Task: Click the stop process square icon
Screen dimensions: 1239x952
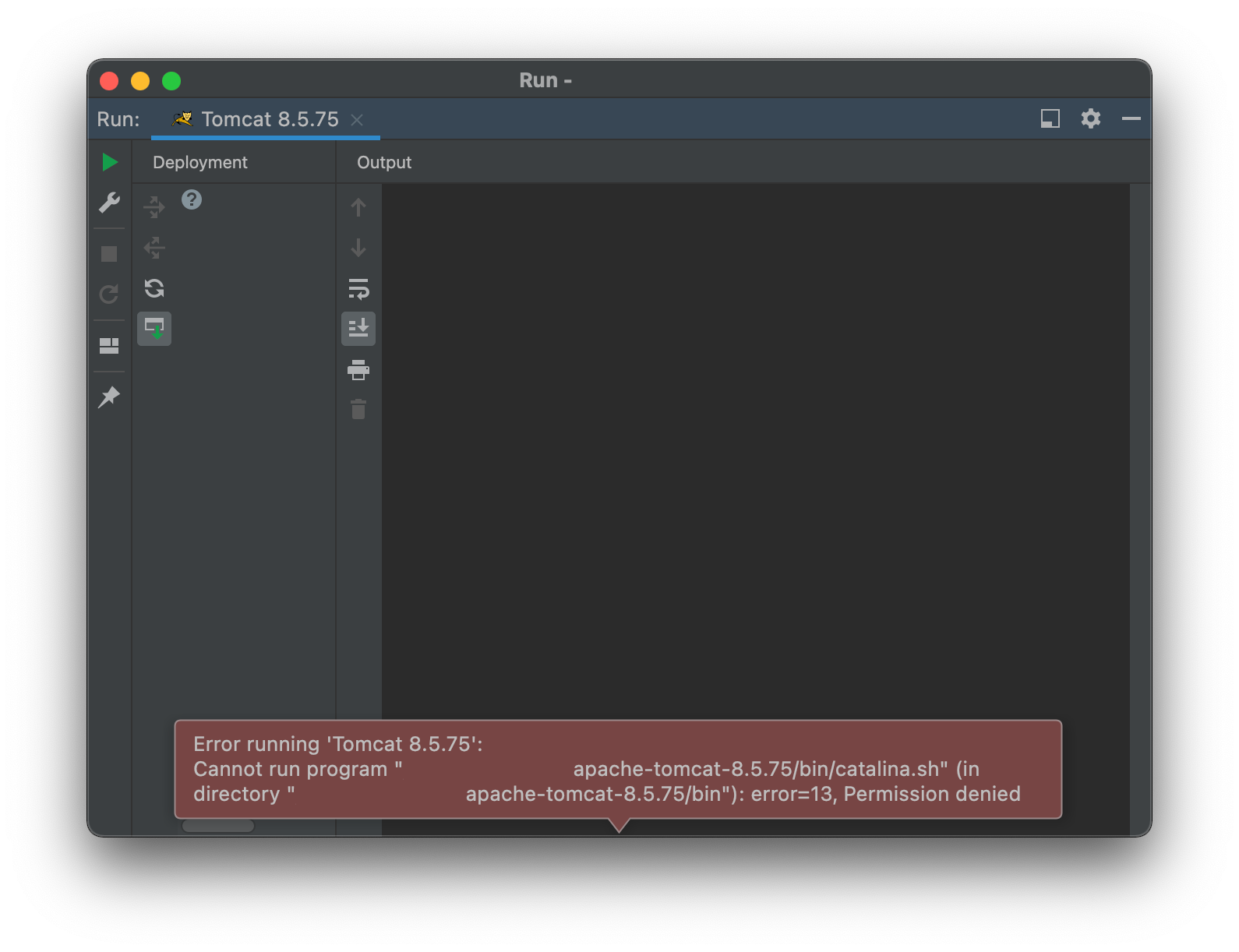Action: (x=109, y=254)
